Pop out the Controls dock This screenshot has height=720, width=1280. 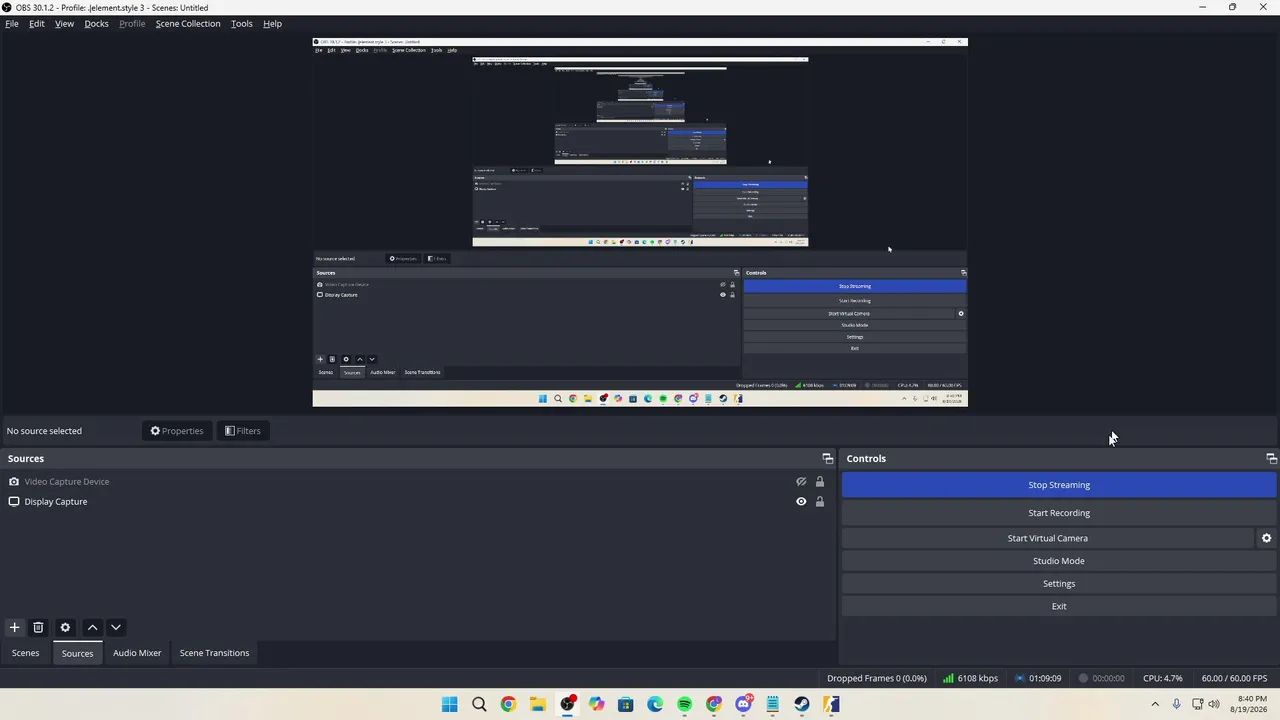[x=1271, y=458]
